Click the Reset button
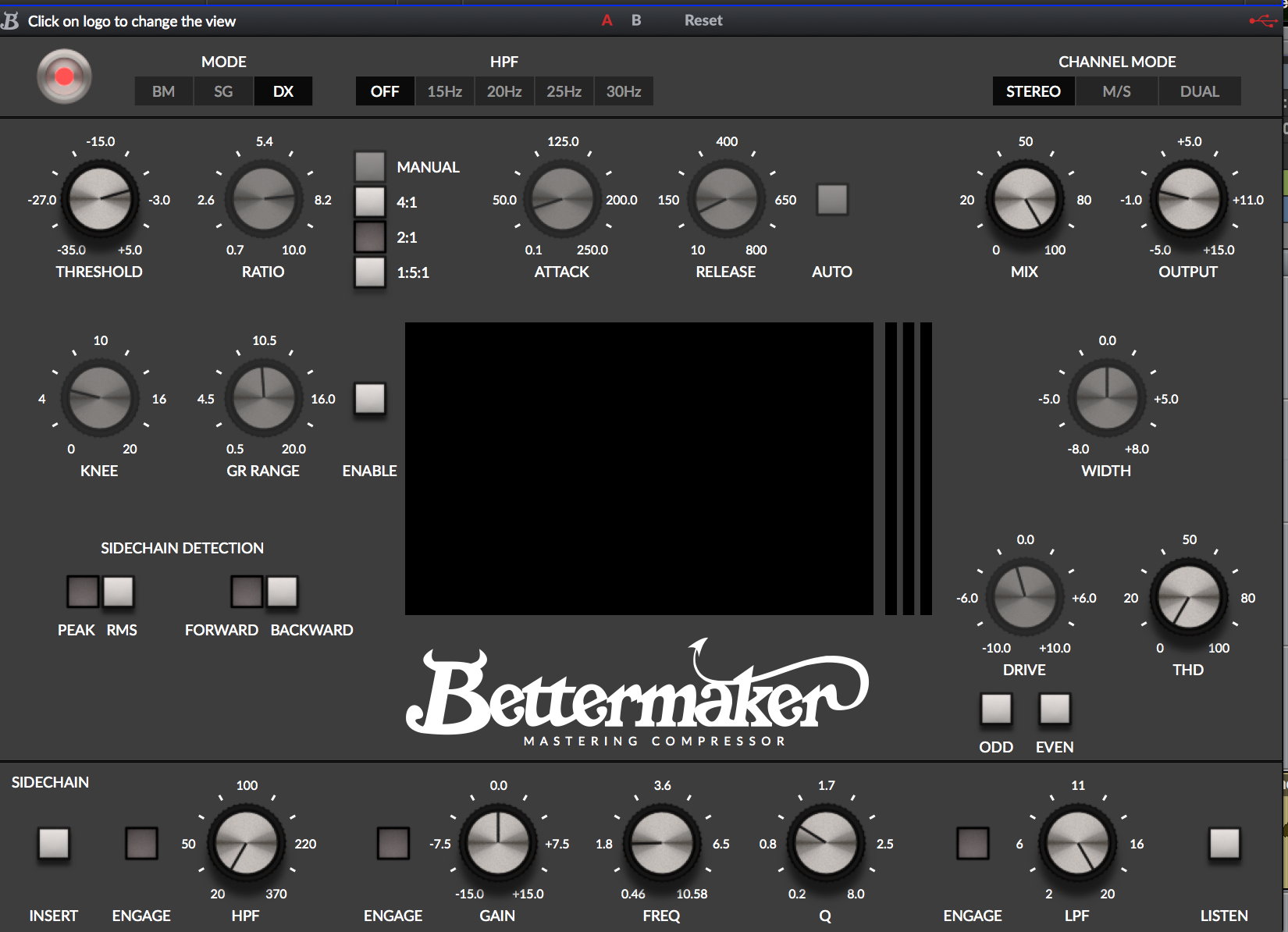This screenshot has width=1288, height=932. [x=703, y=20]
